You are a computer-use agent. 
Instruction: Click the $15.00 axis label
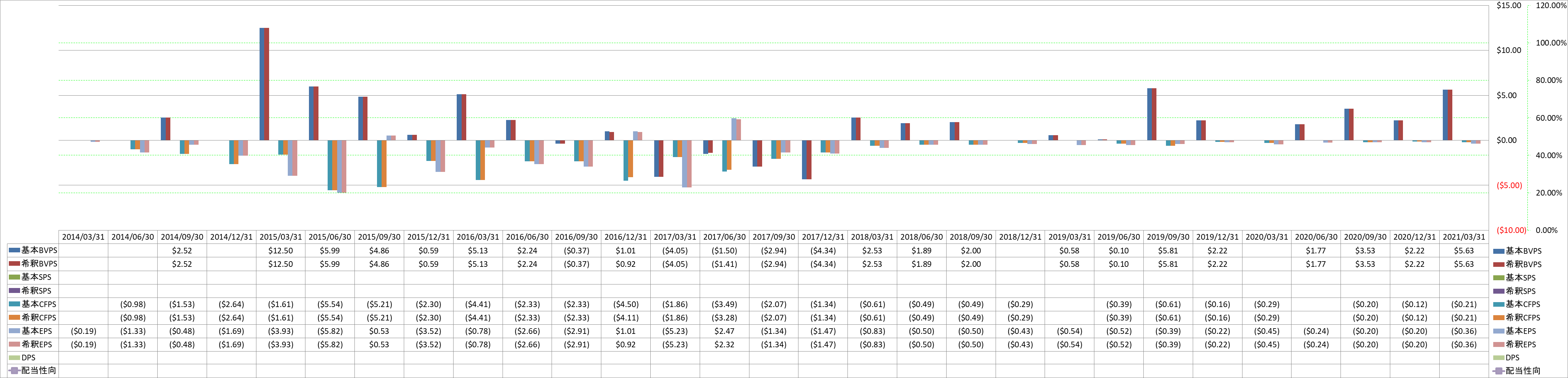click(1508, 6)
